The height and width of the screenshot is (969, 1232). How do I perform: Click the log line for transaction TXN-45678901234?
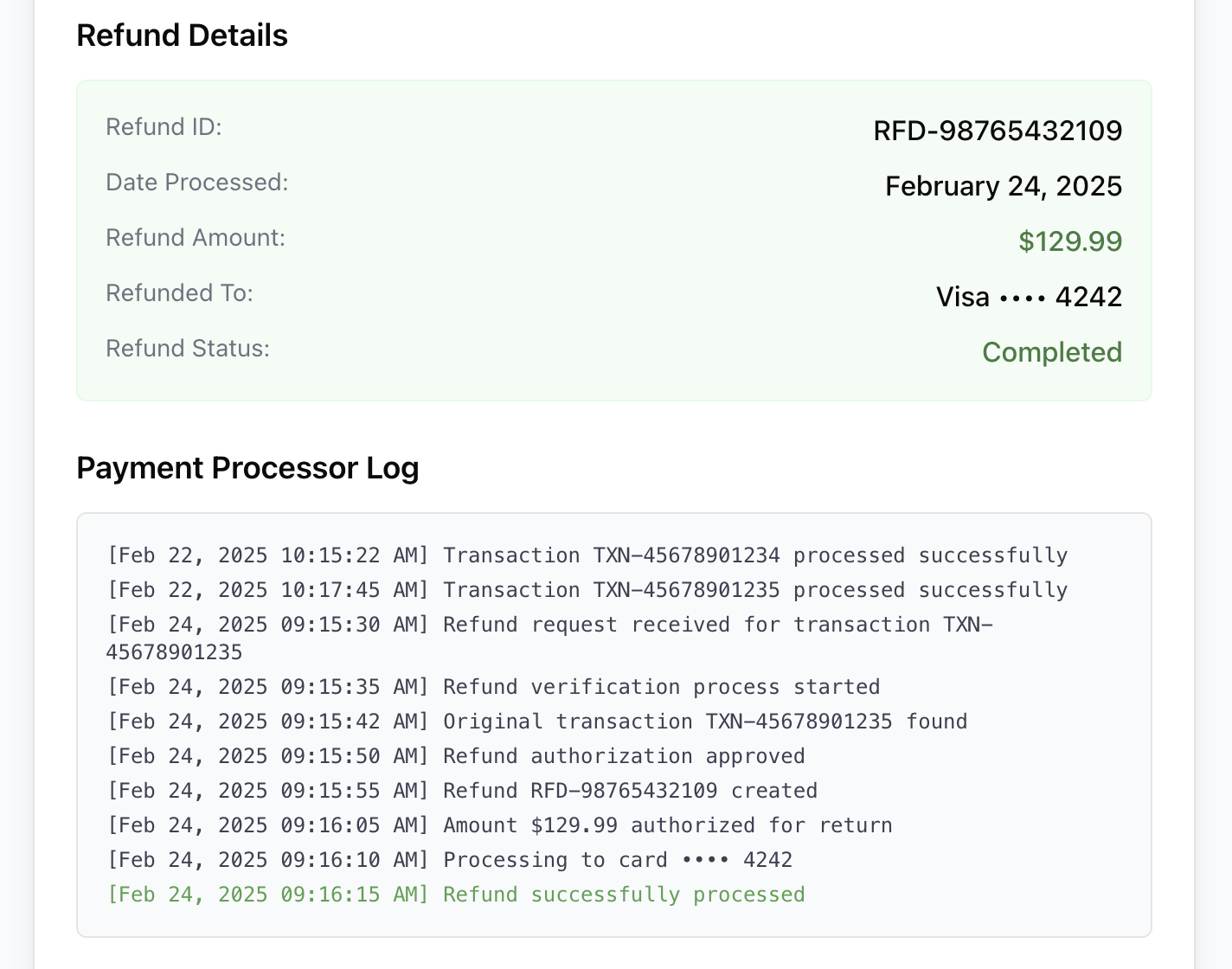[587, 555]
